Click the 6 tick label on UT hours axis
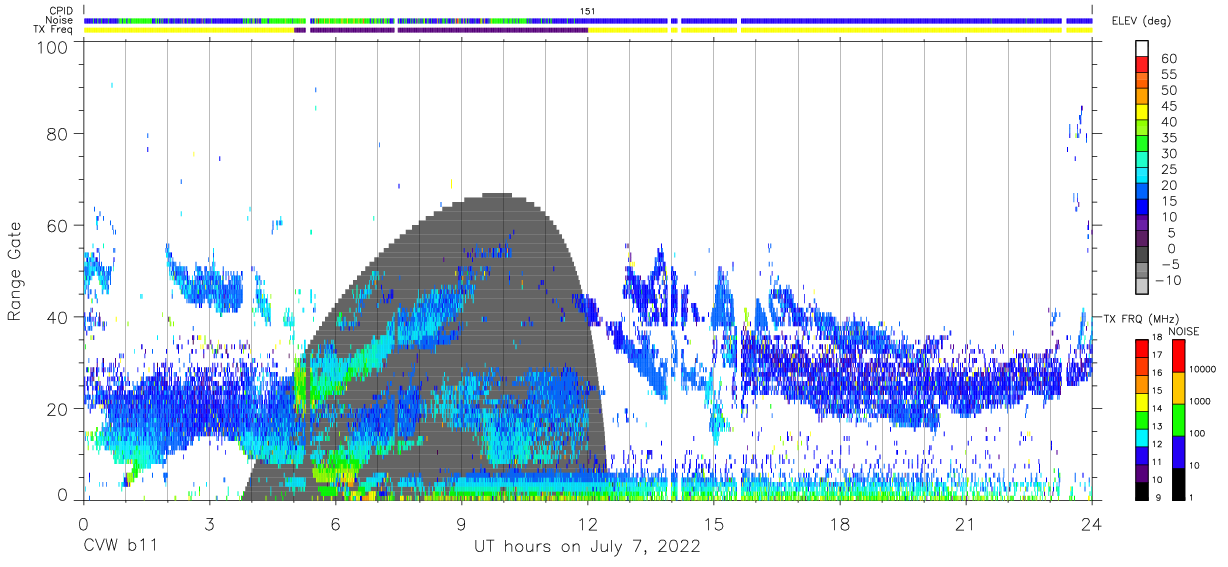 [x=335, y=523]
